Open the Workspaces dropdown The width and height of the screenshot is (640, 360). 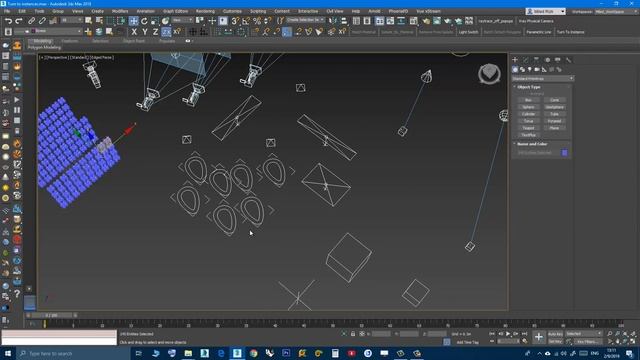[616, 11]
